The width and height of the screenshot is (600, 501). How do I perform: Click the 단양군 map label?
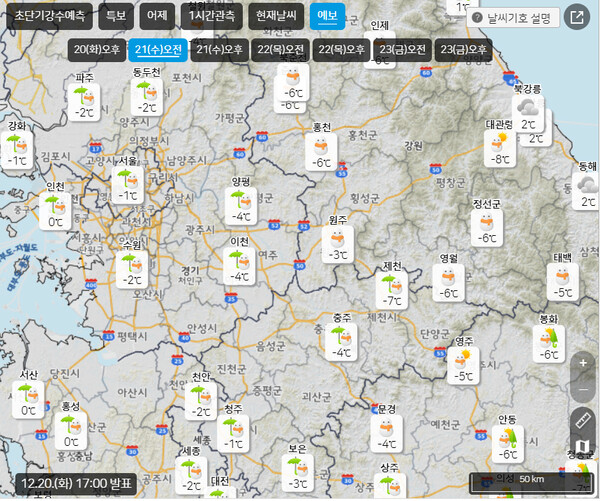(435, 333)
